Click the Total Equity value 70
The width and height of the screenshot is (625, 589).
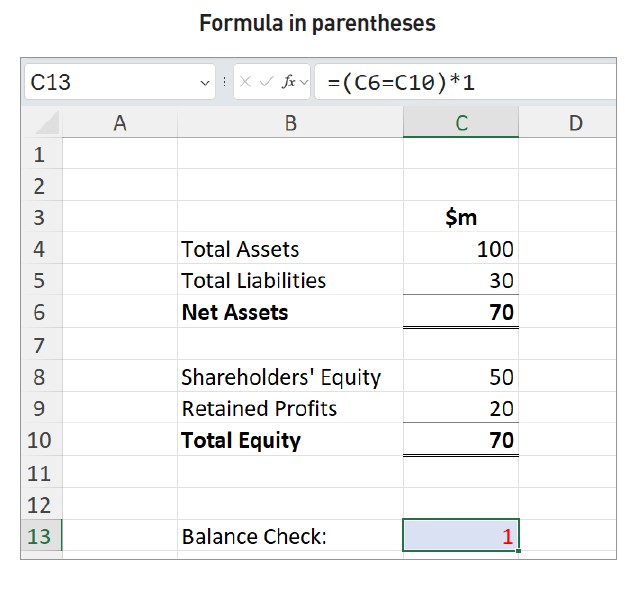[x=461, y=439]
